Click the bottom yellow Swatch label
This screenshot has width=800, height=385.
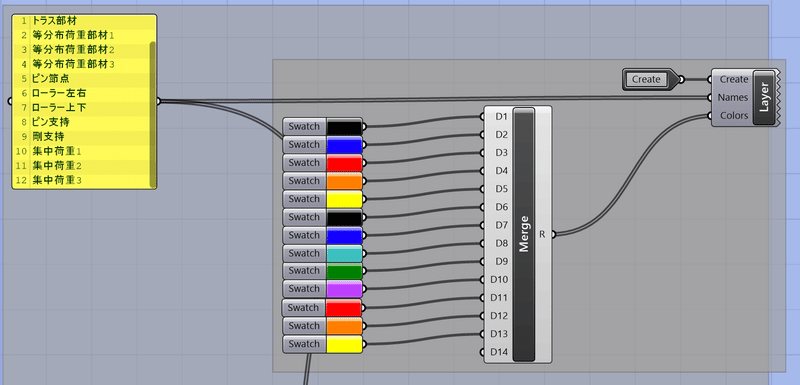[x=304, y=344]
